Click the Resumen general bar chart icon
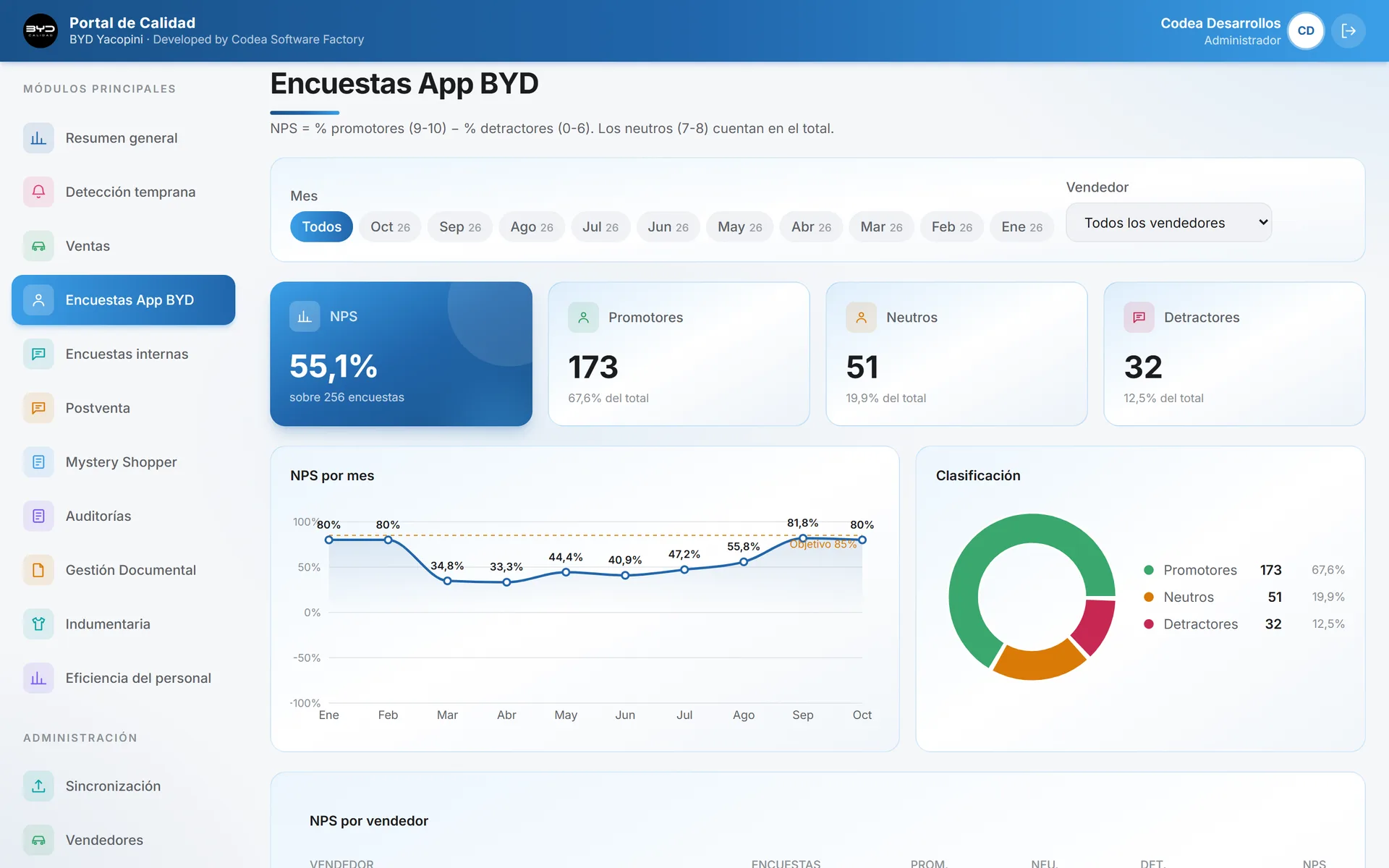Image resolution: width=1389 pixels, height=868 pixels. (x=38, y=137)
